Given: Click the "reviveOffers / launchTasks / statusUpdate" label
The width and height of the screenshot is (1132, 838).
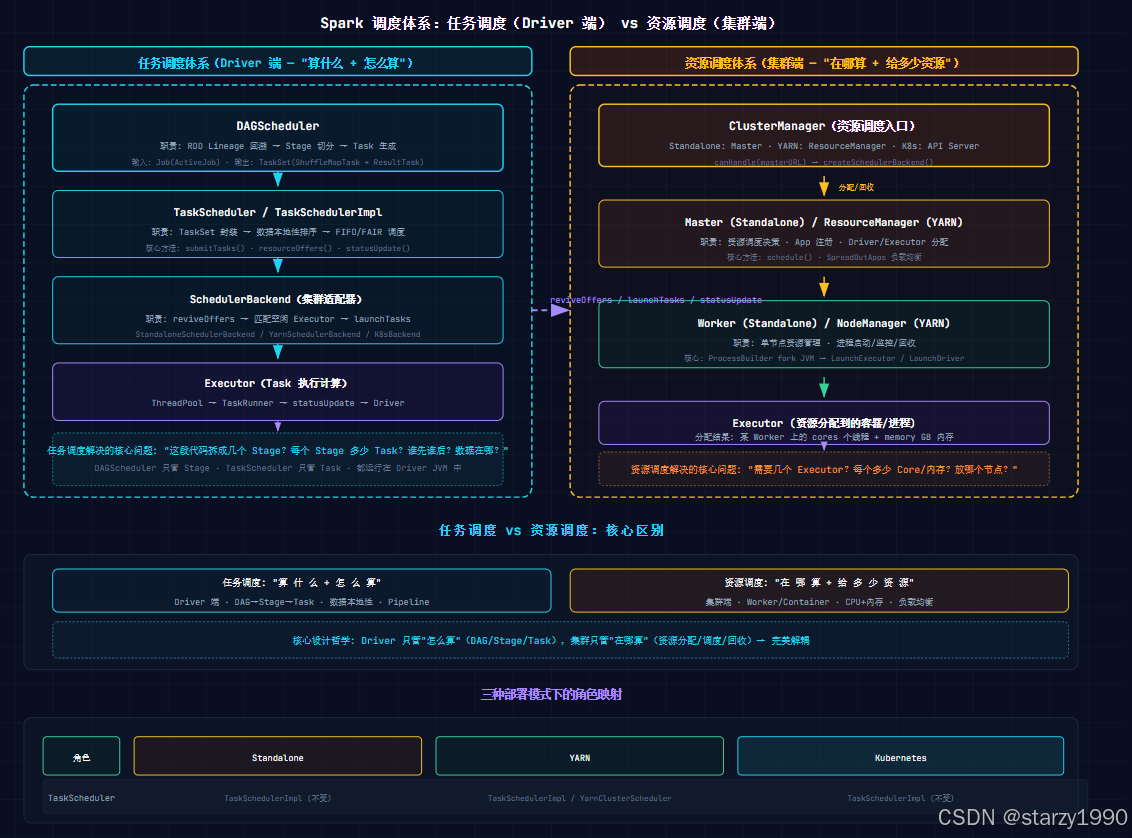Looking at the screenshot, I should point(656,300).
